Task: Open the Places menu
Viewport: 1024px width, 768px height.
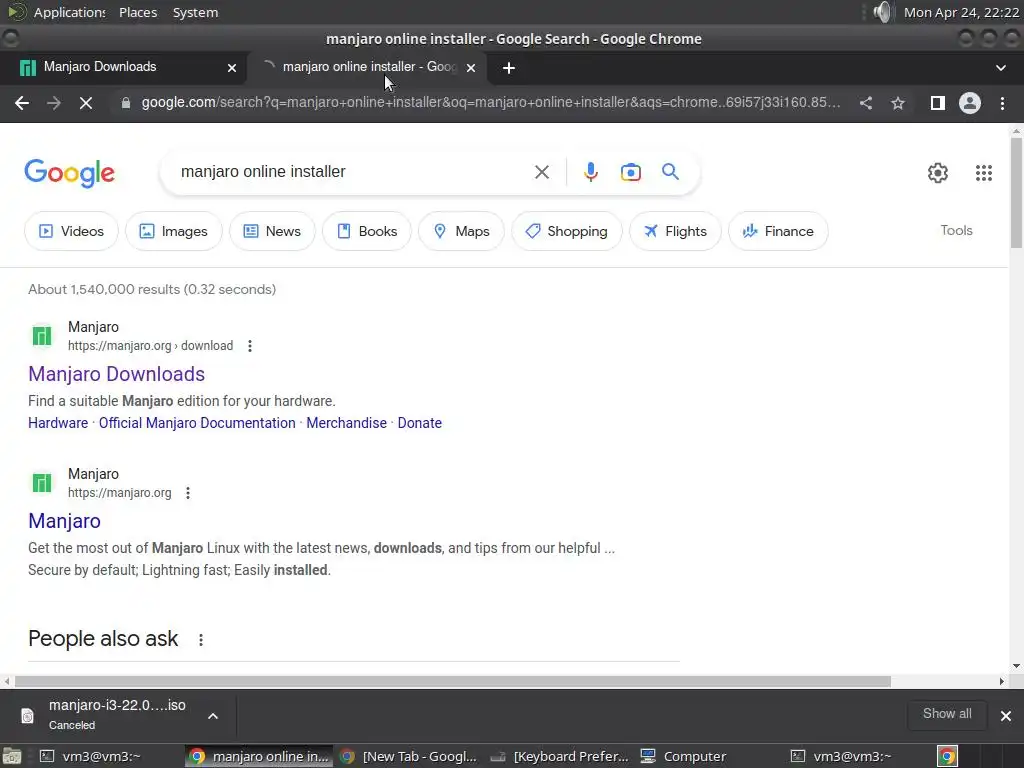Action: coord(138,12)
